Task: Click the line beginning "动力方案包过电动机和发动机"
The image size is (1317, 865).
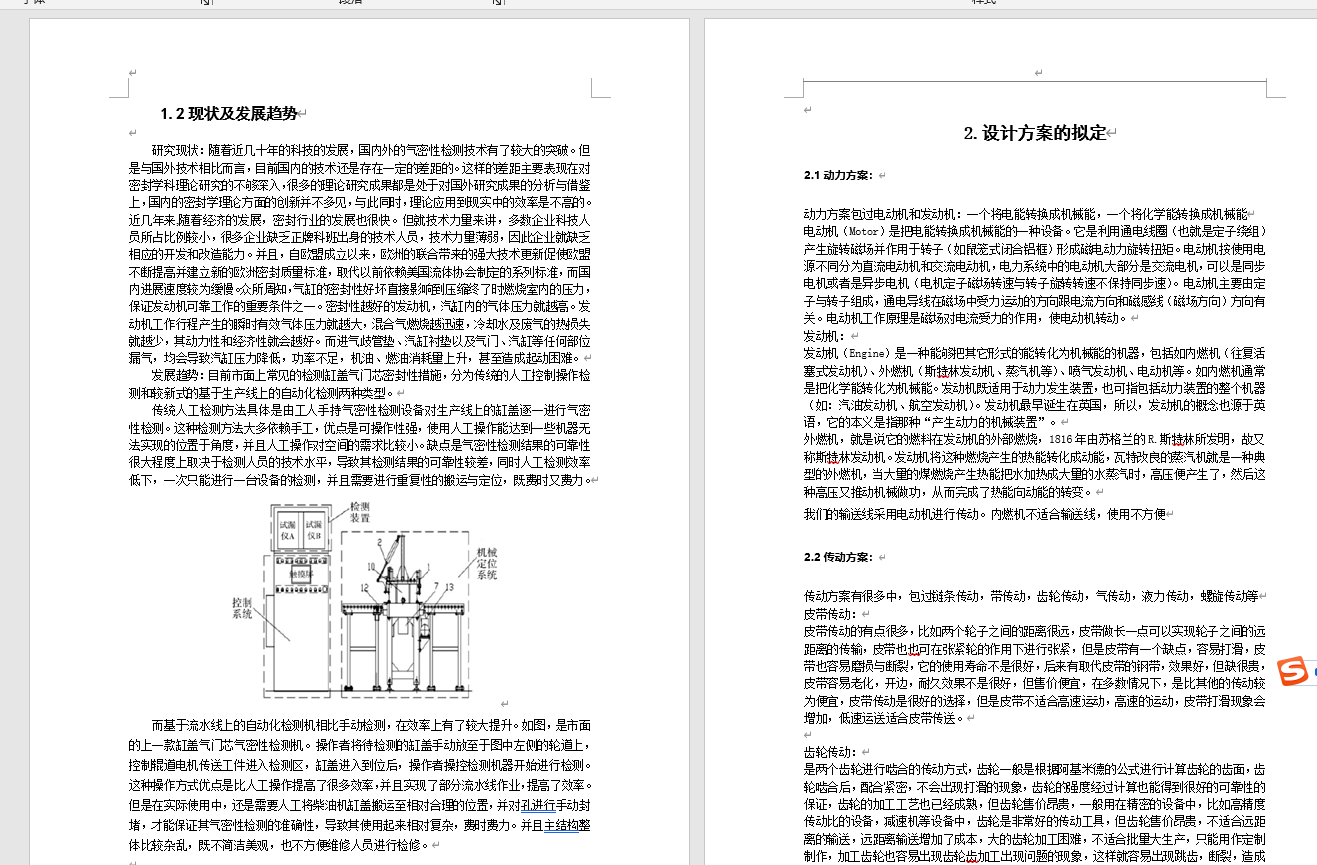Action: pos(1026,214)
